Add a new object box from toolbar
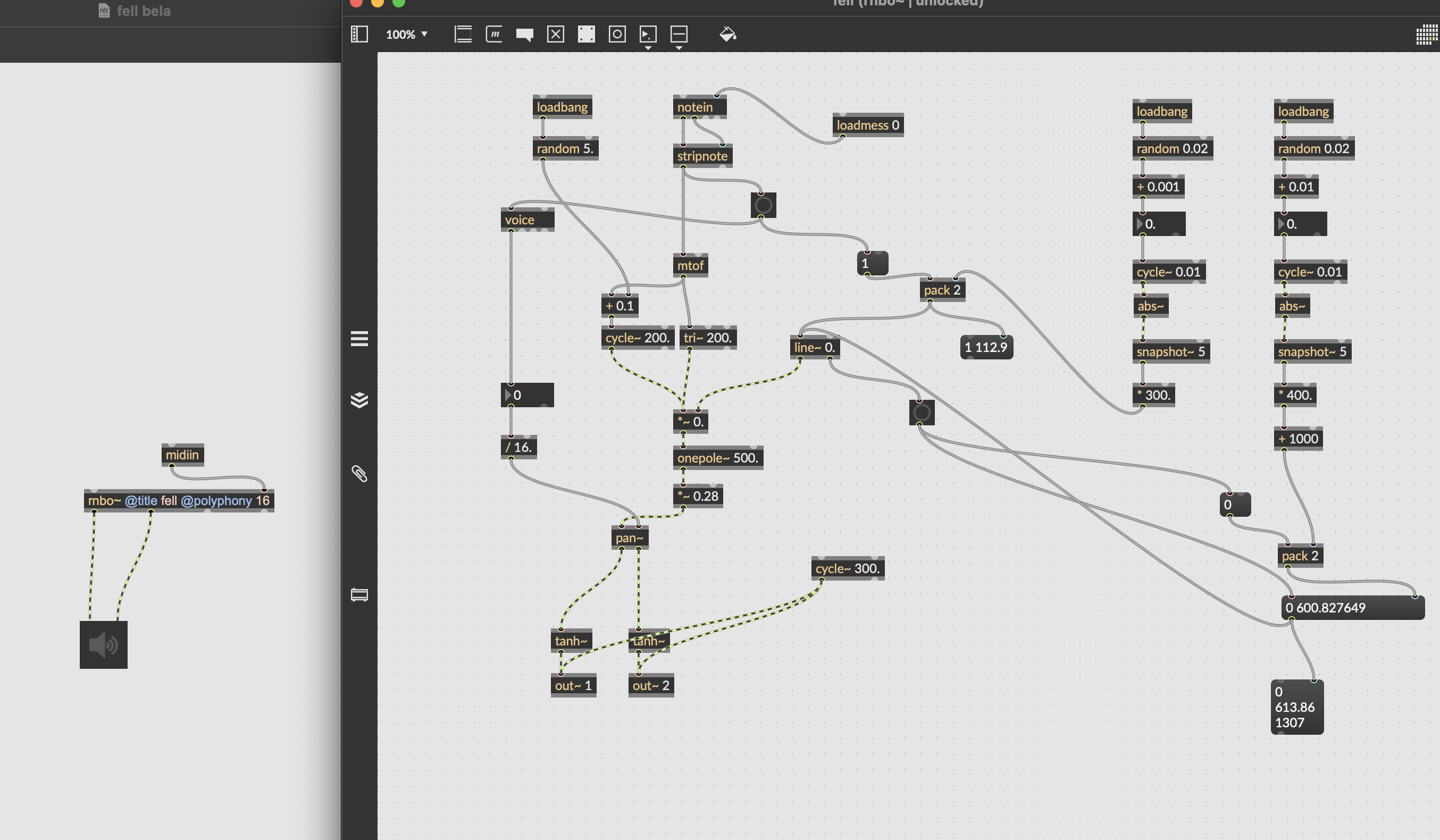Screen dimensions: 1440x840 pyautogui.click(x=463, y=34)
